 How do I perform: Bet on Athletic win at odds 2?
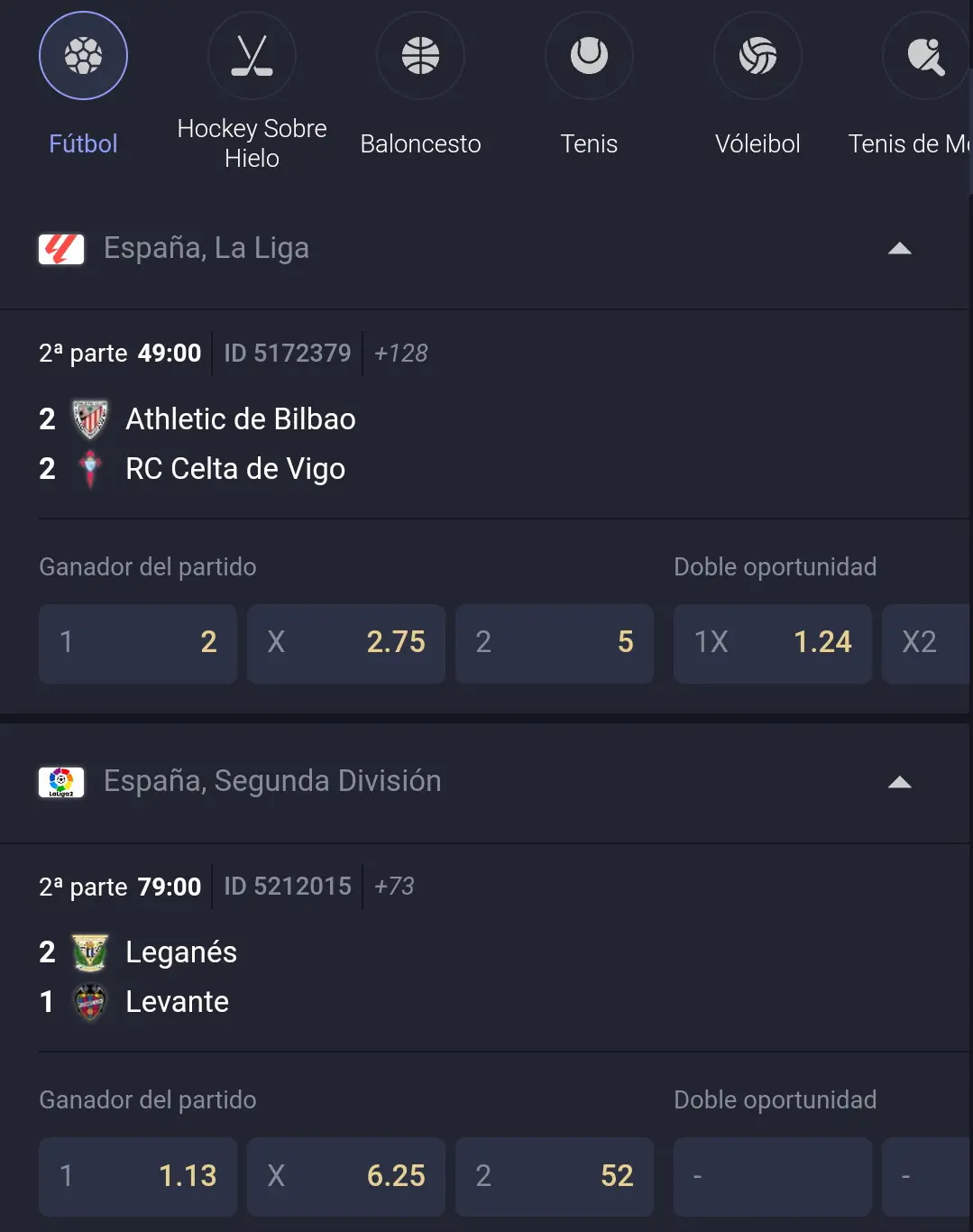[x=138, y=643]
